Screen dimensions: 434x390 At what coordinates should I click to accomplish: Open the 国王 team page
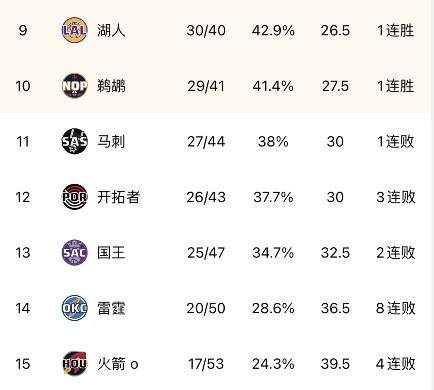click(111, 253)
